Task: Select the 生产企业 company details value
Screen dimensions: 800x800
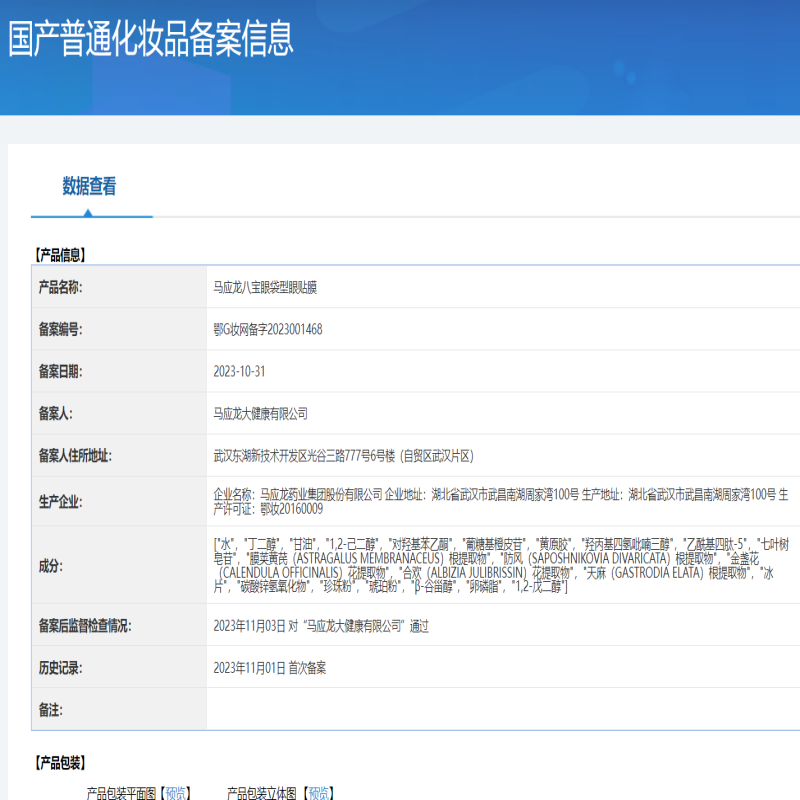Action: coord(501,502)
